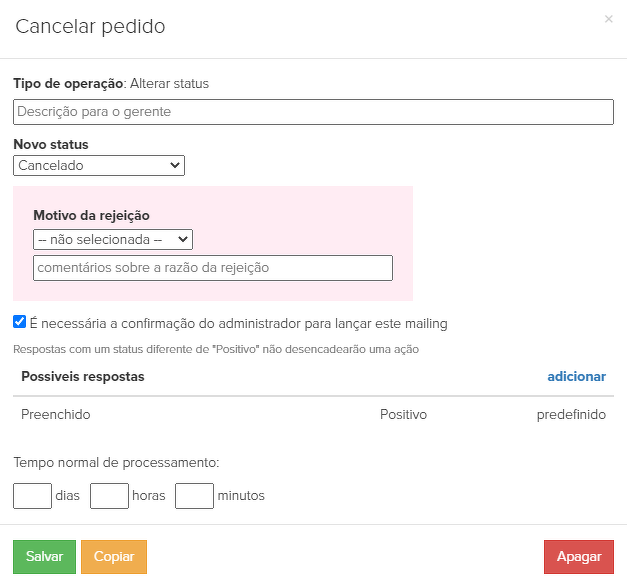The width and height of the screenshot is (627, 586).
Task: Uncheck the administrator confirmation checkbox
Action: coord(20,322)
